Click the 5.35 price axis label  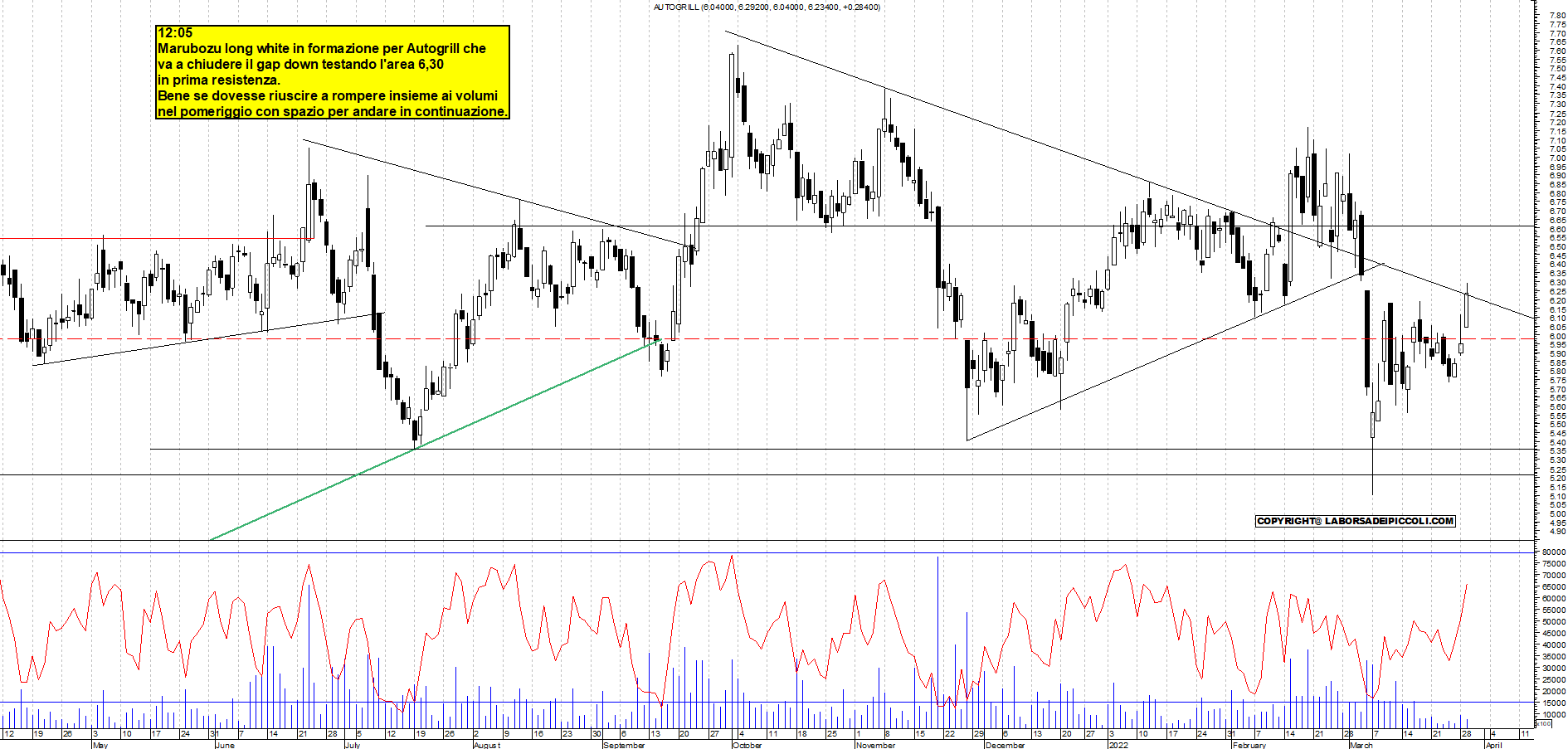coord(1557,451)
